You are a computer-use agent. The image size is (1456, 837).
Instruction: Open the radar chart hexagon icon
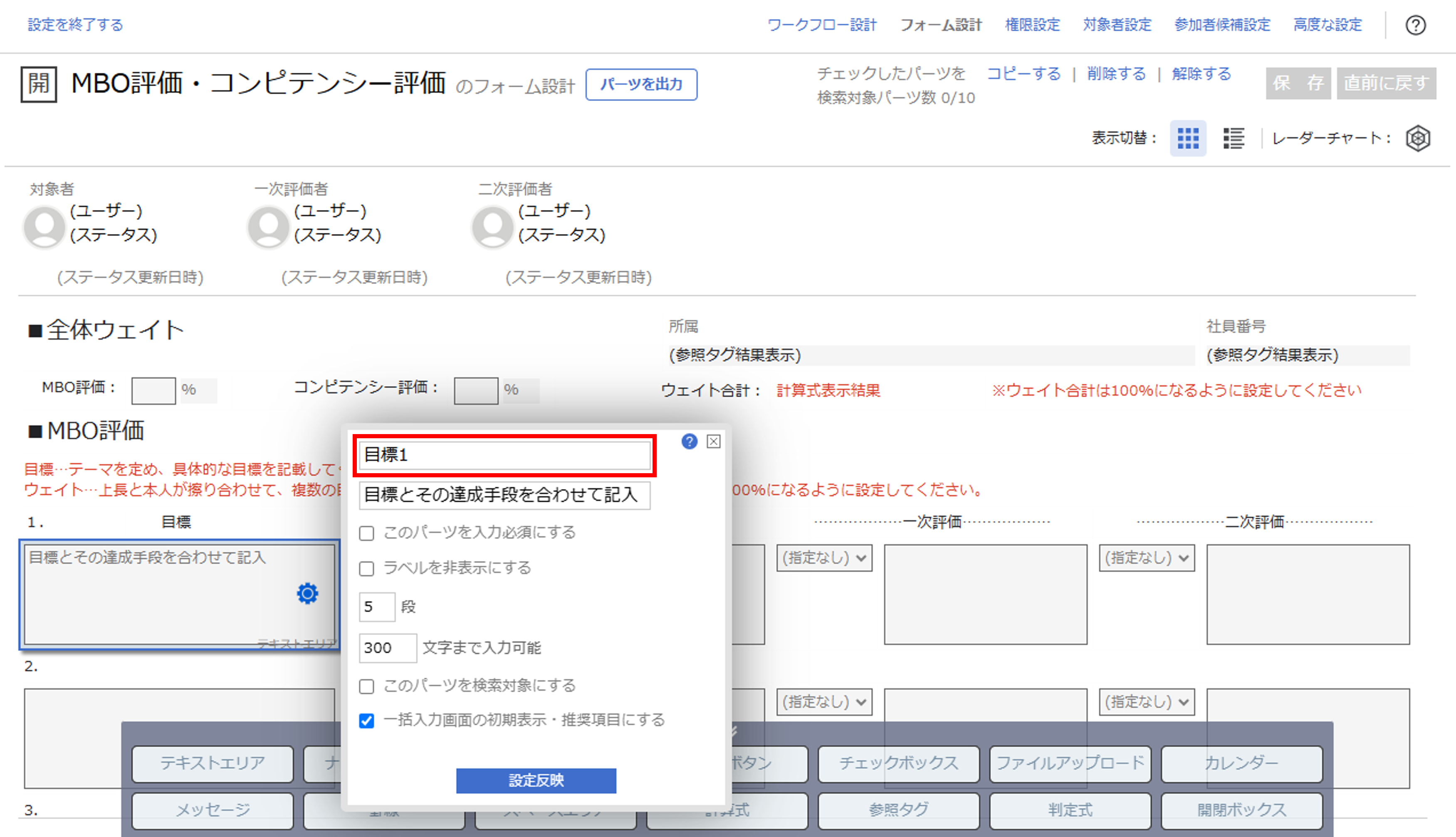(1417, 138)
